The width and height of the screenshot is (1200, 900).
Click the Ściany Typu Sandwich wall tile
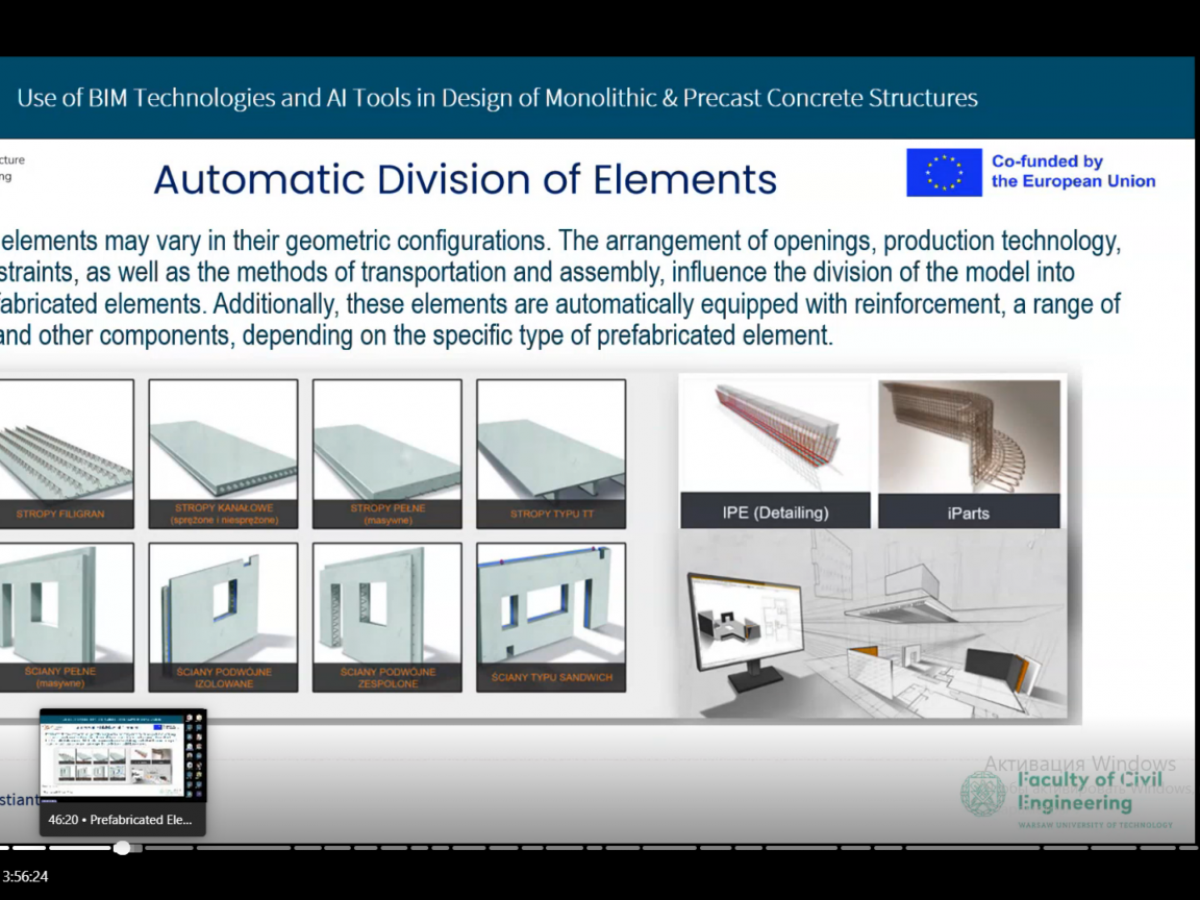pyautogui.click(x=551, y=617)
